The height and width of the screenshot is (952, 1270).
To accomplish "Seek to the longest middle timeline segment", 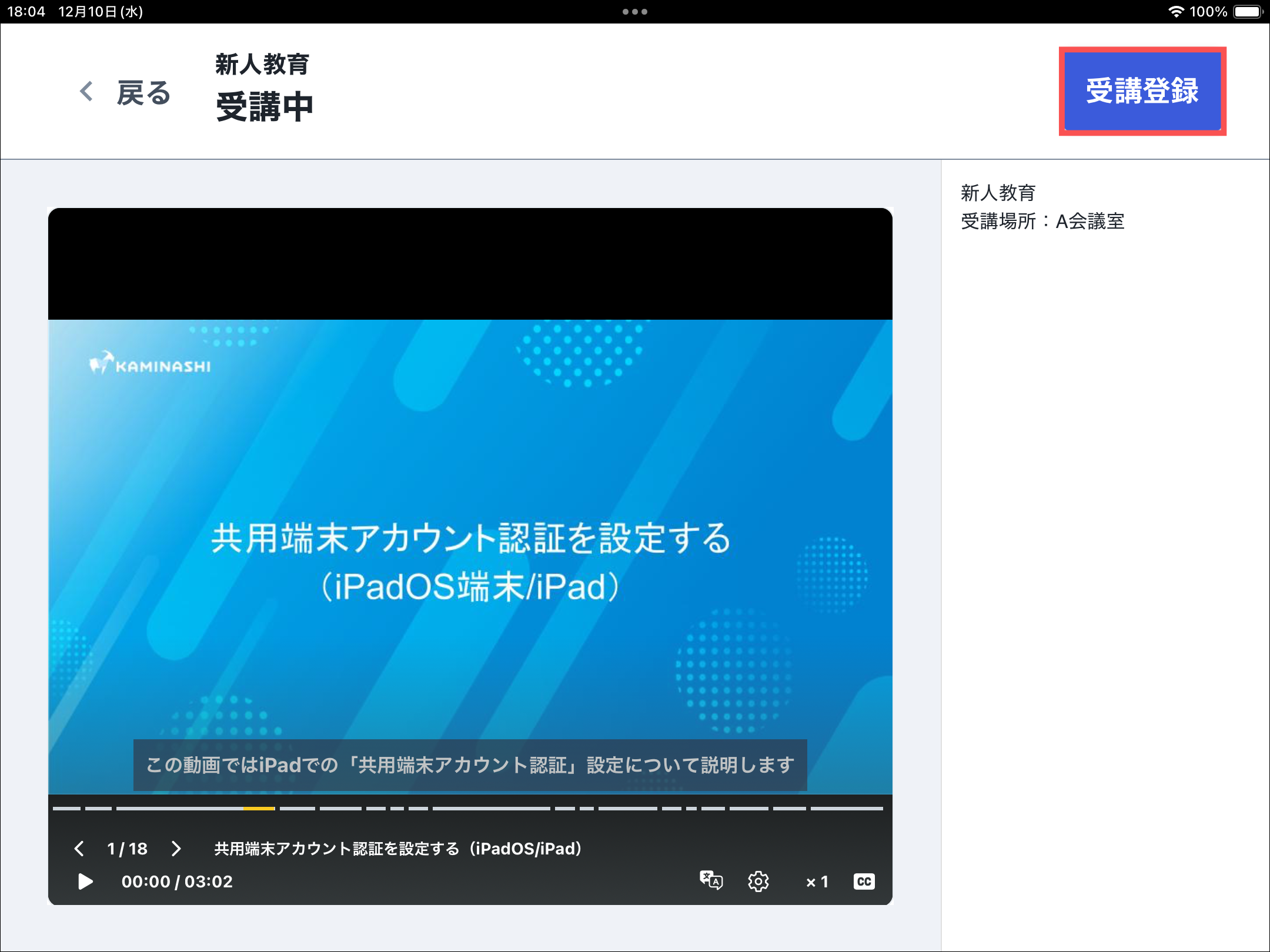I will tap(491, 809).
